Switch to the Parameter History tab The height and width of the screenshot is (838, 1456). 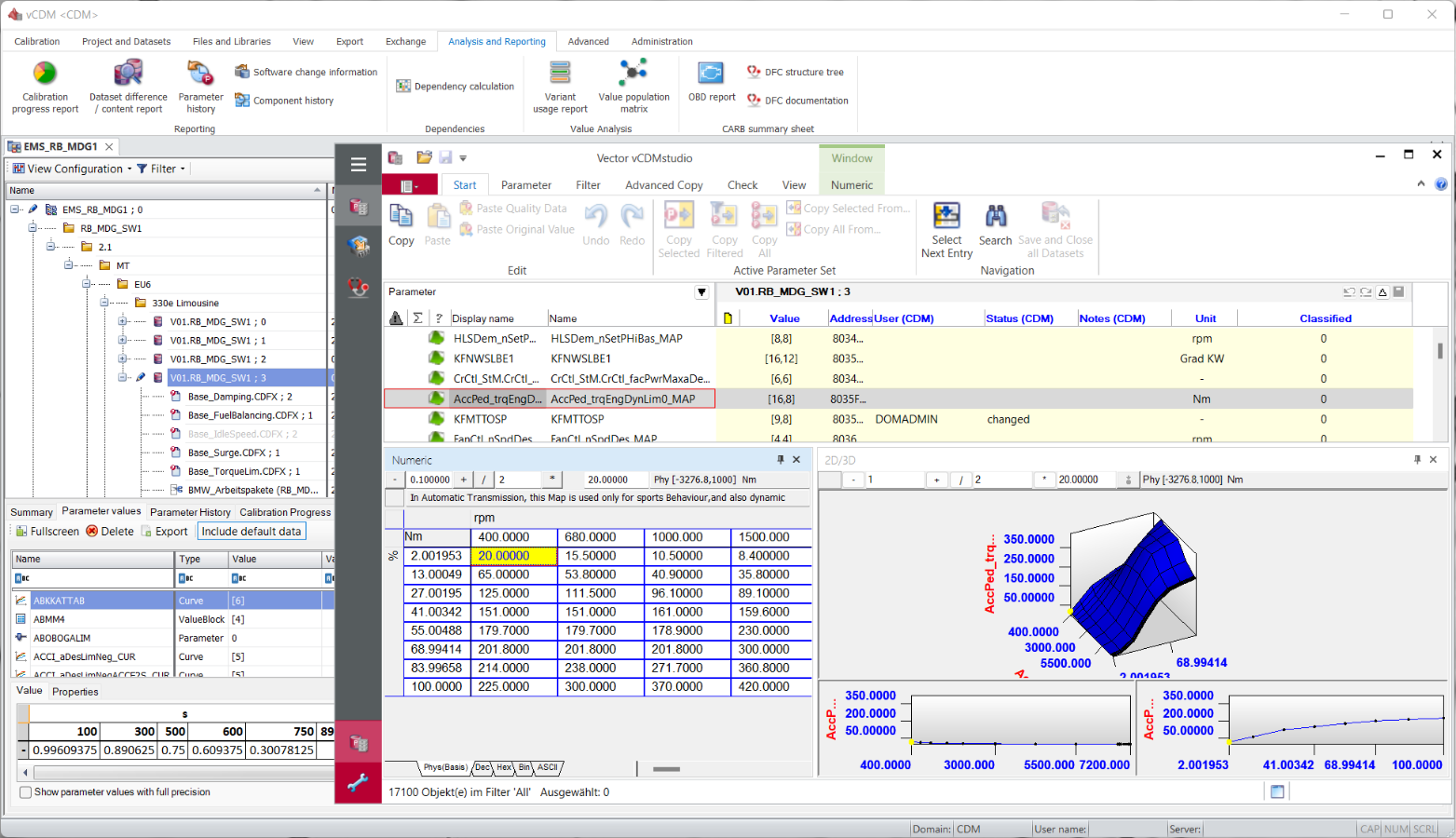pos(190,512)
